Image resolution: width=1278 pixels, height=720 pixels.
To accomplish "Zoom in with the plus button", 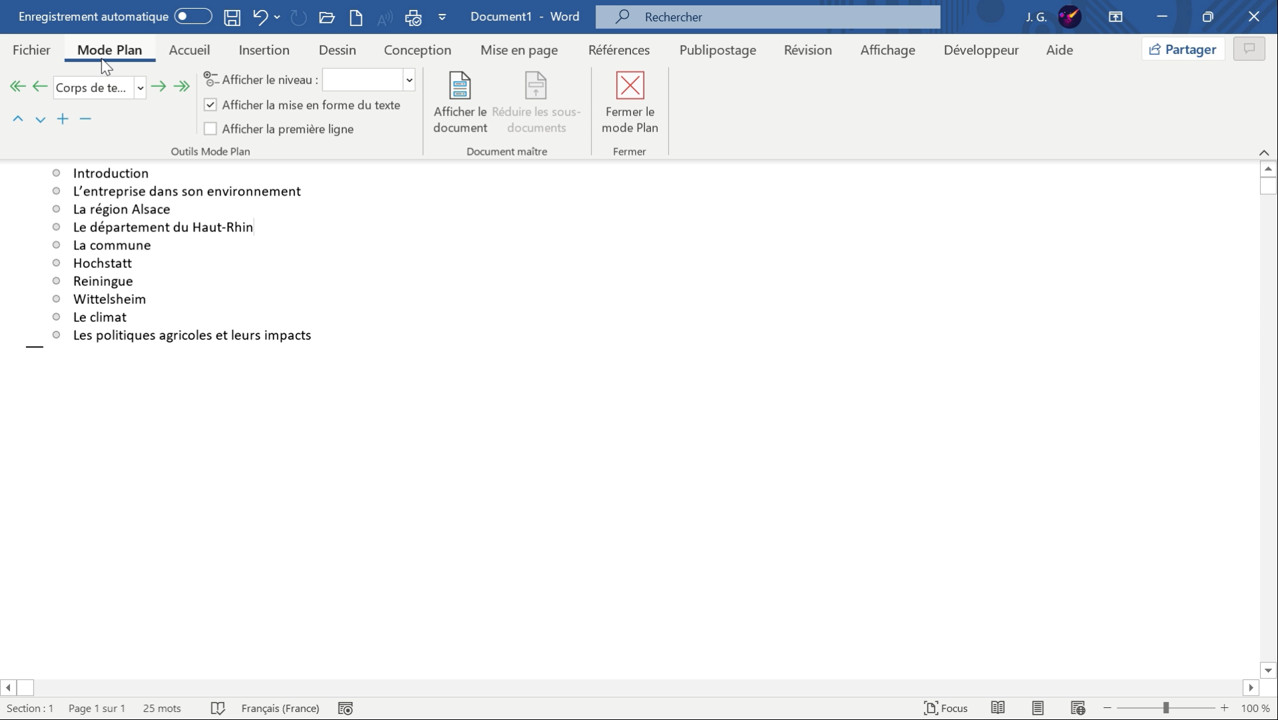I will click(1224, 708).
